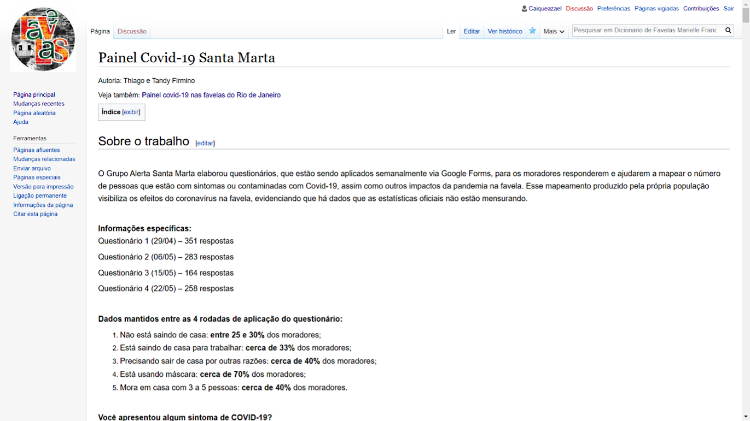This screenshot has width=750, height=421.
Task: Open Páginas vigiadas watchlist link
Action: 656,8
